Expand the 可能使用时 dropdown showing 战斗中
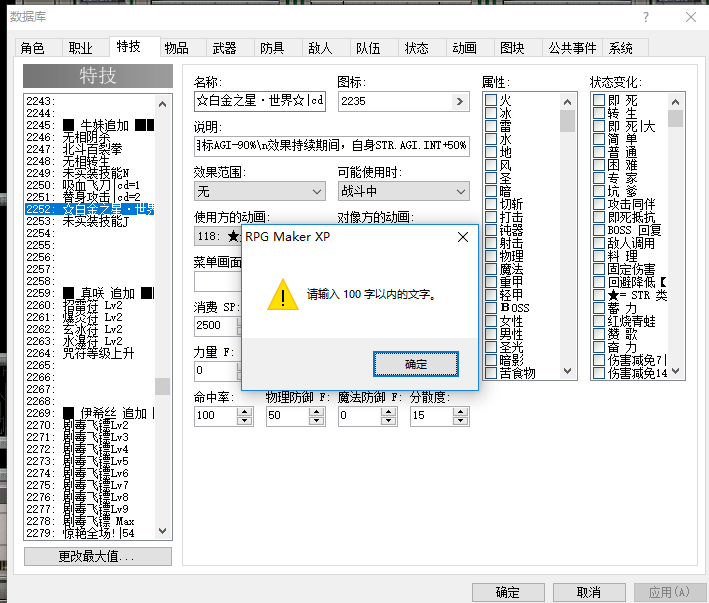The width and height of the screenshot is (709, 603). pos(404,192)
